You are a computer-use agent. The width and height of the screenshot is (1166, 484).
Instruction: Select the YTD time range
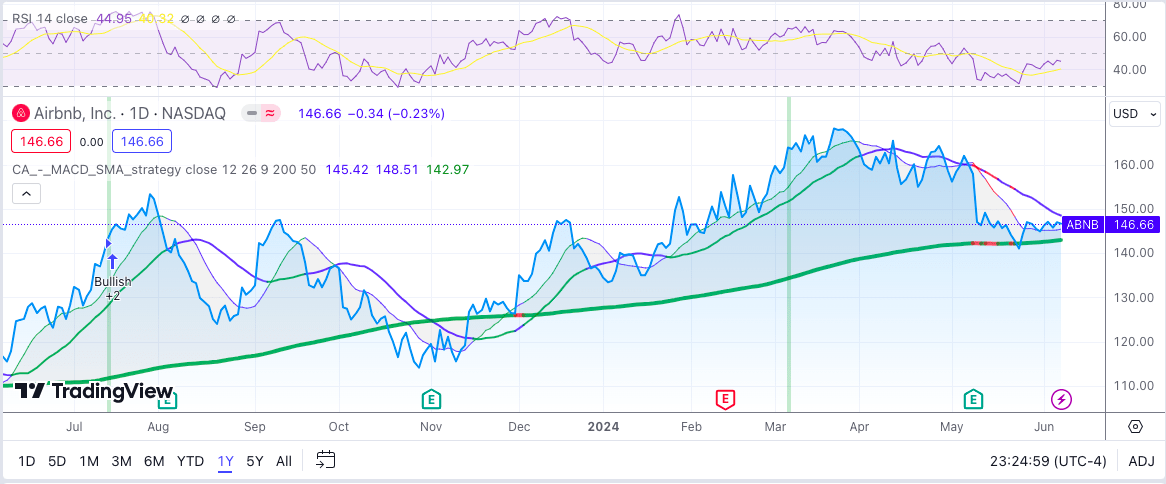(x=190, y=461)
